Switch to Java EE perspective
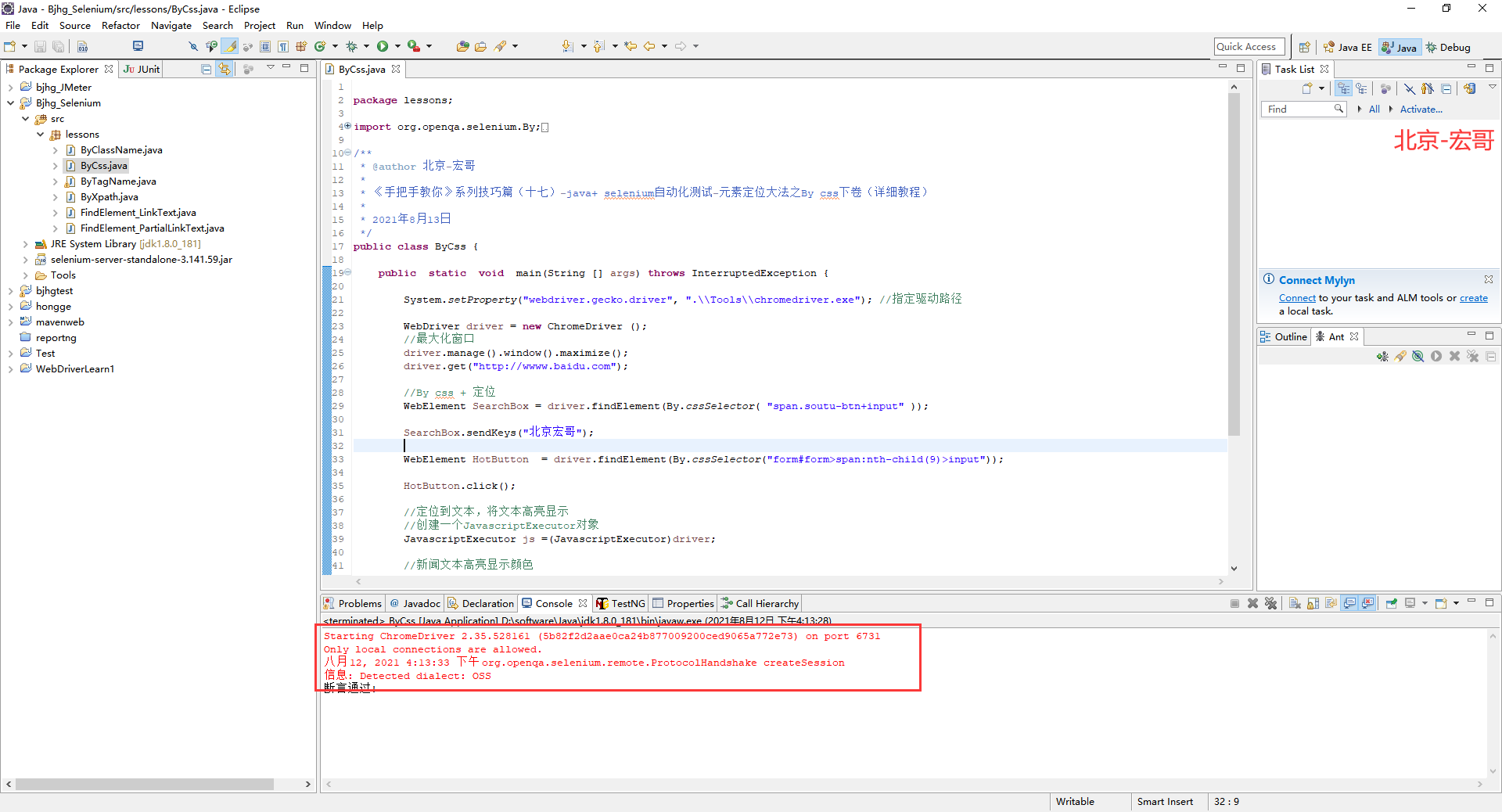This screenshot has width=1502, height=812. (1347, 47)
